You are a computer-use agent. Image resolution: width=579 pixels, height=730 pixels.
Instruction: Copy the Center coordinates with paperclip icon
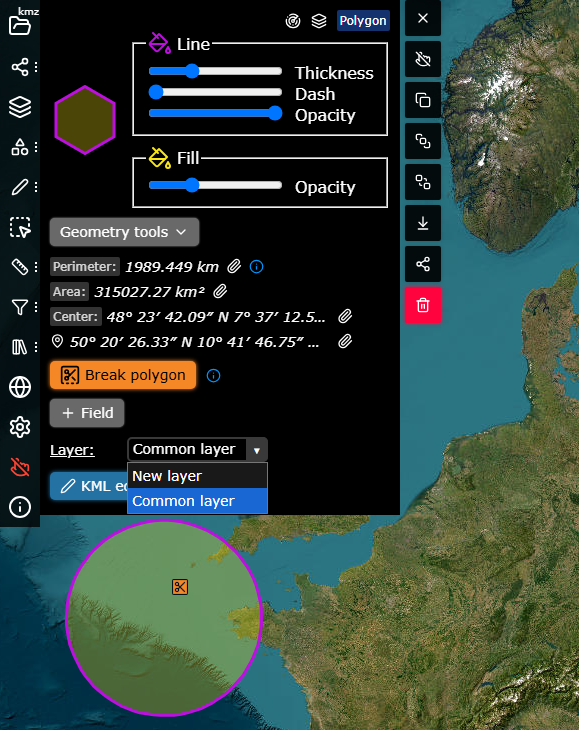click(x=345, y=317)
